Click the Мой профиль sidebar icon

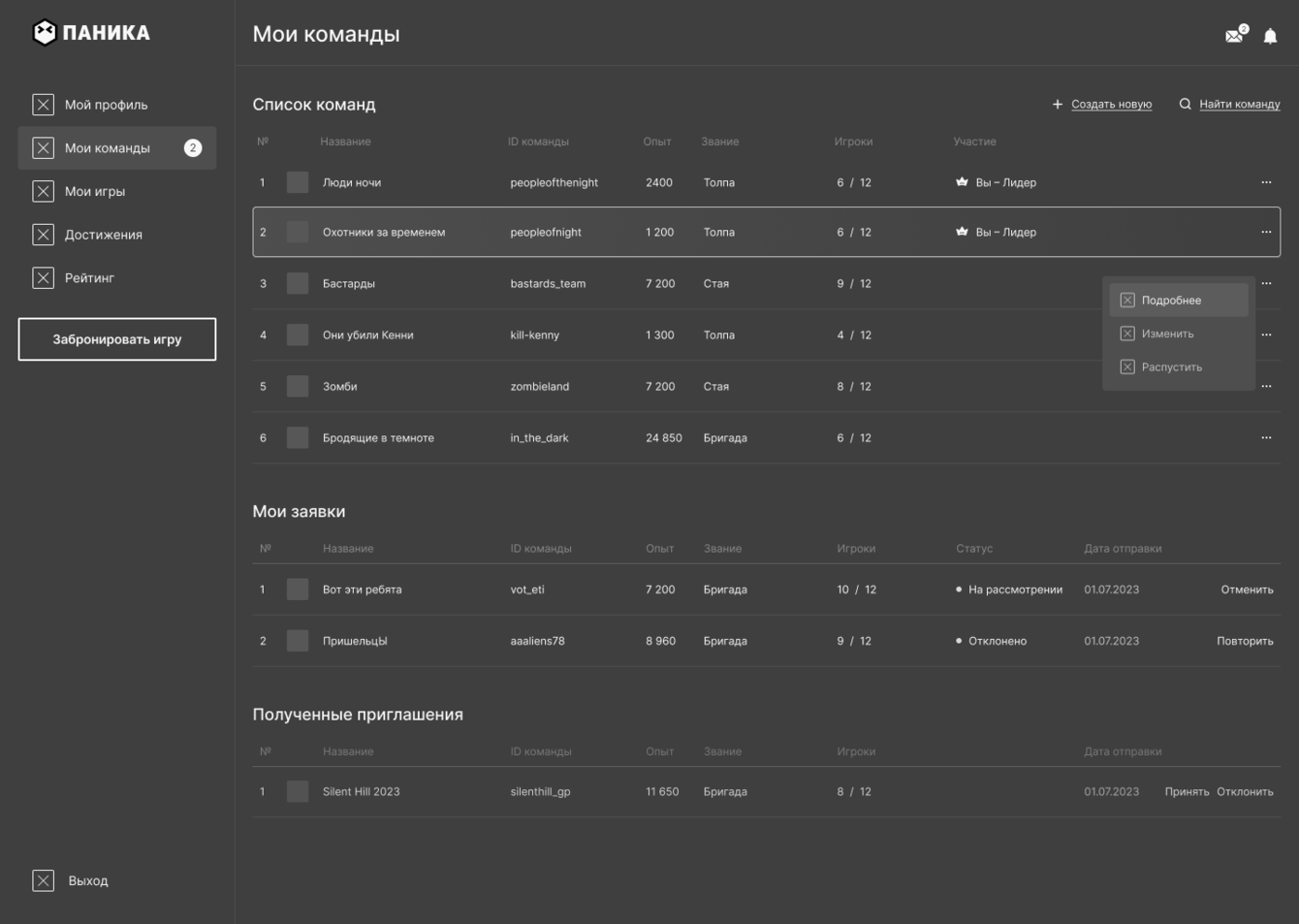click(44, 105)
